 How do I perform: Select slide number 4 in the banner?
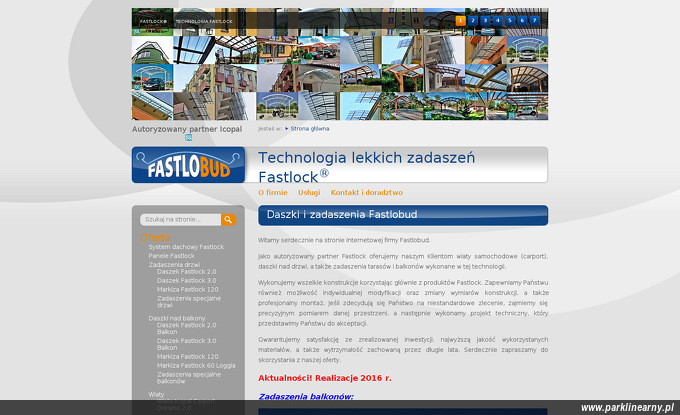497,20
